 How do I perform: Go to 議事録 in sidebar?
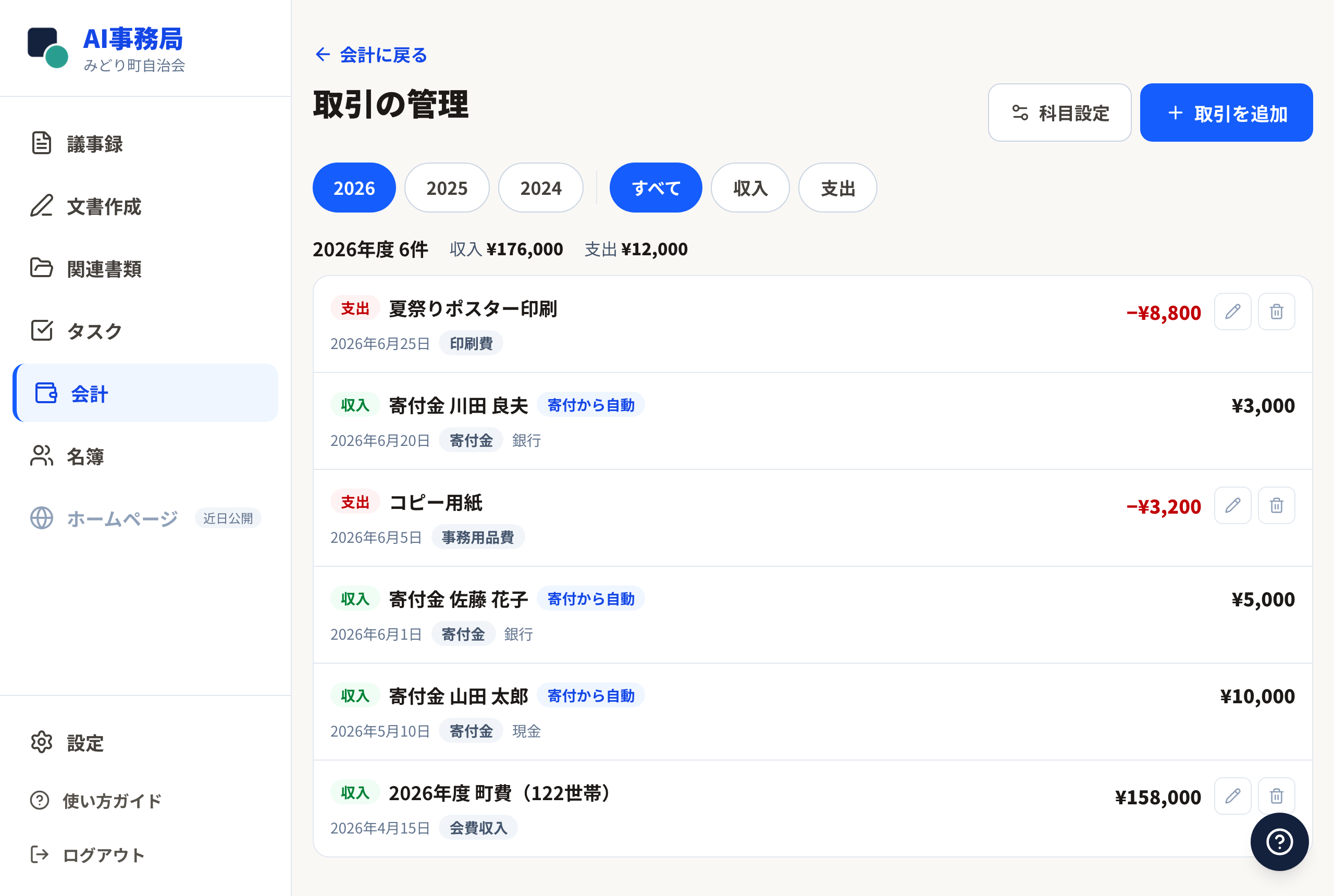(x=145, y=143)
